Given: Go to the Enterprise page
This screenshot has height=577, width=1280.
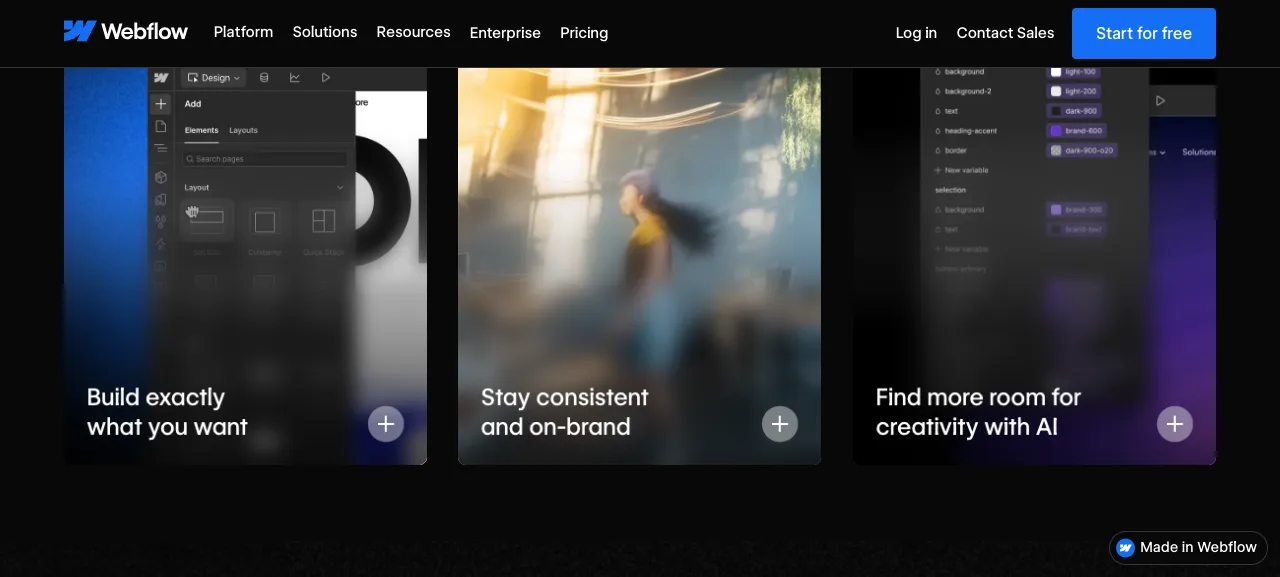Looking at the screenshot, I should [x=505, y=33].
